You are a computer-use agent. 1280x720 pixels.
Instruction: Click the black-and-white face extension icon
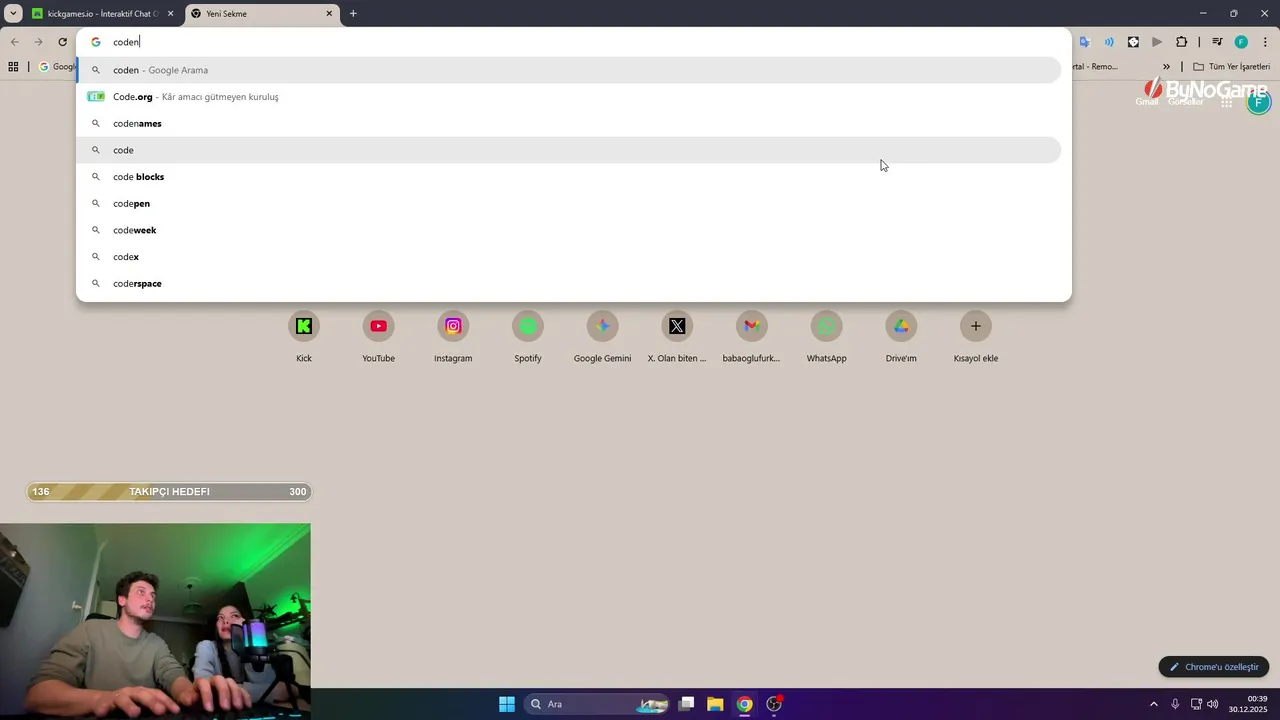(1133, 42)
